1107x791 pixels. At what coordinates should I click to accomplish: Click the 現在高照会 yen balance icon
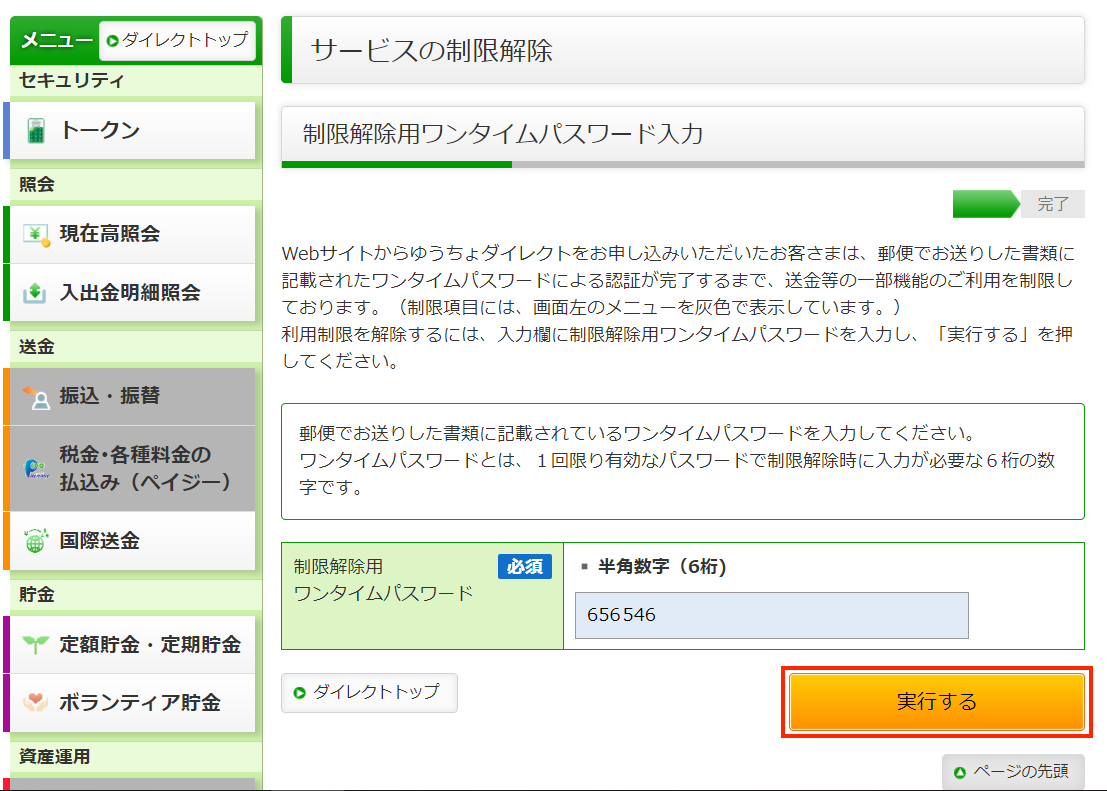pos(34,234)
